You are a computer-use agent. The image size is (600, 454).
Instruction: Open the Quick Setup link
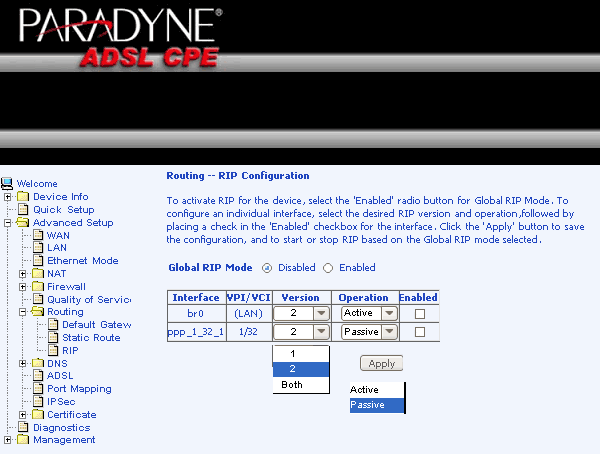pos(64,210)
